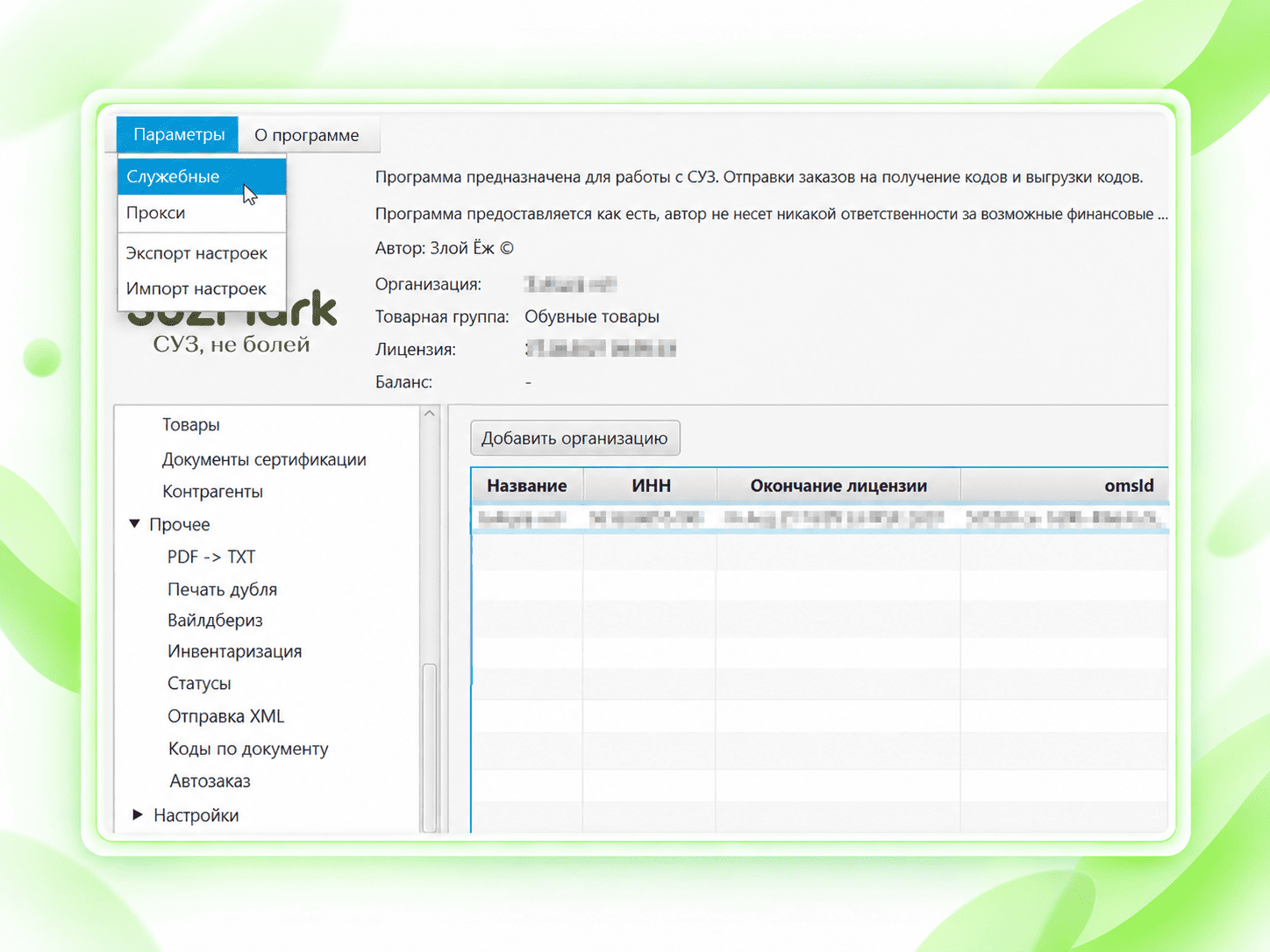Open the Статусы item
The height and width of the screenshot is (952, 1270).
pyautogui.click(x=199, y=684)
